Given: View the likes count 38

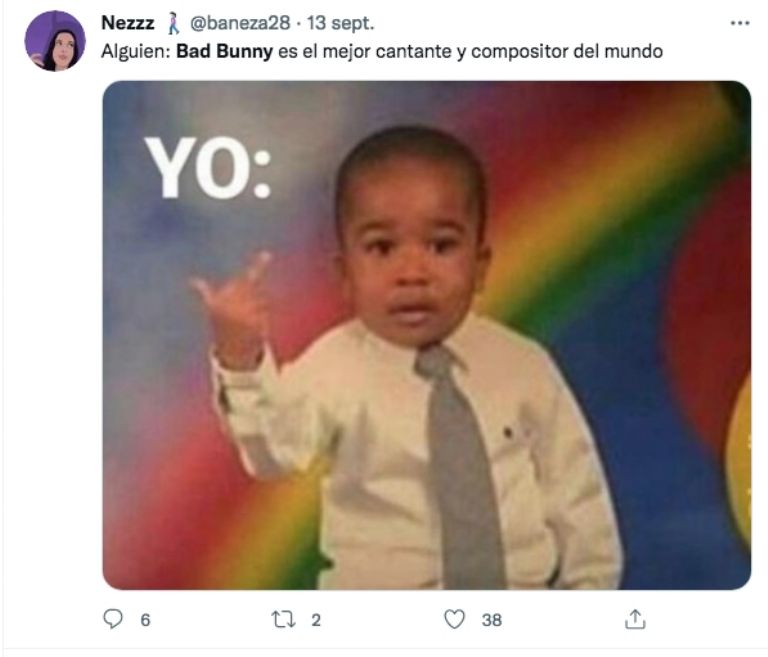Looking at the screenshot, I should coord(492,620).
